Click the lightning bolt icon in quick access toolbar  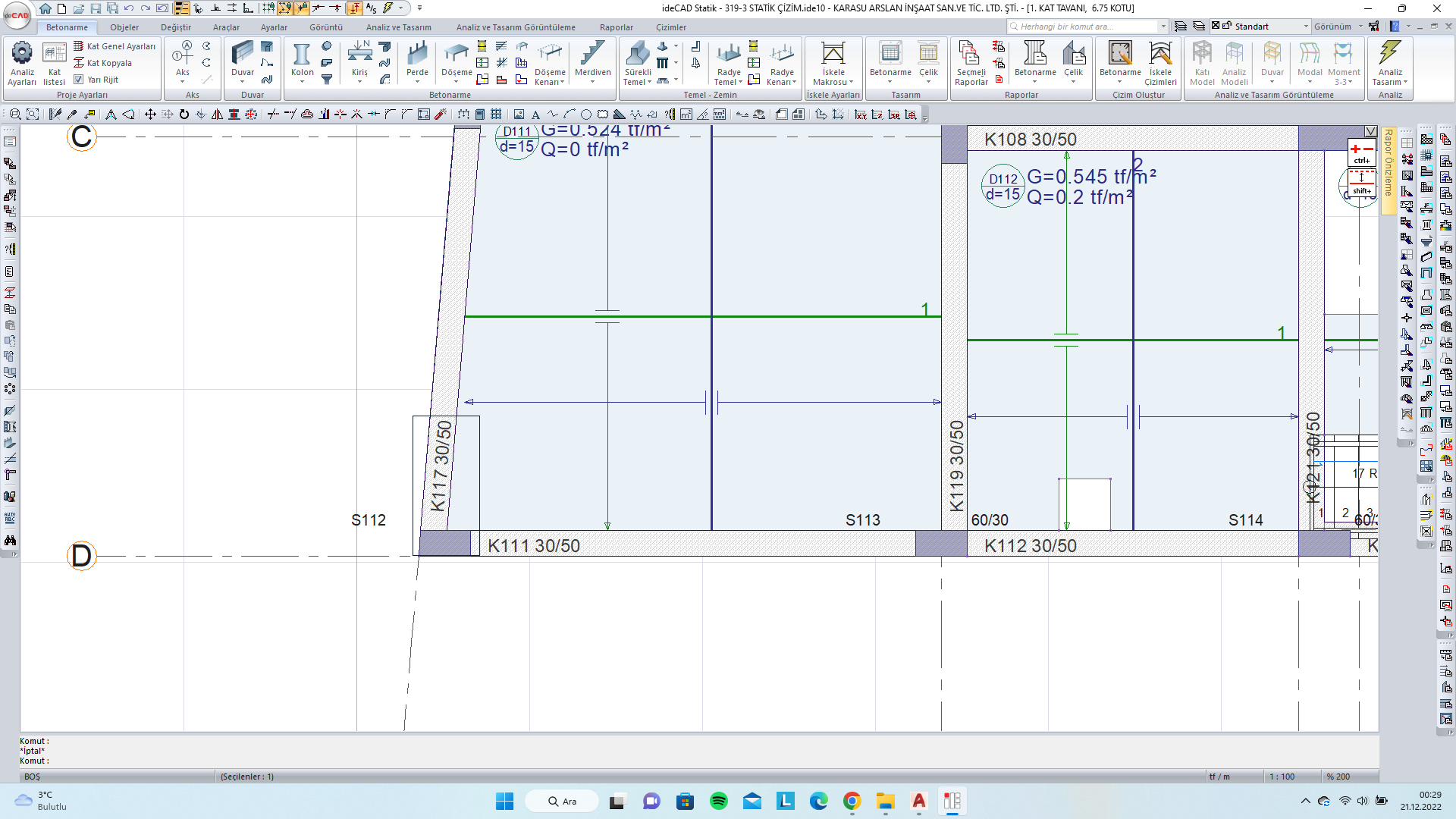[x=388, y=8]
